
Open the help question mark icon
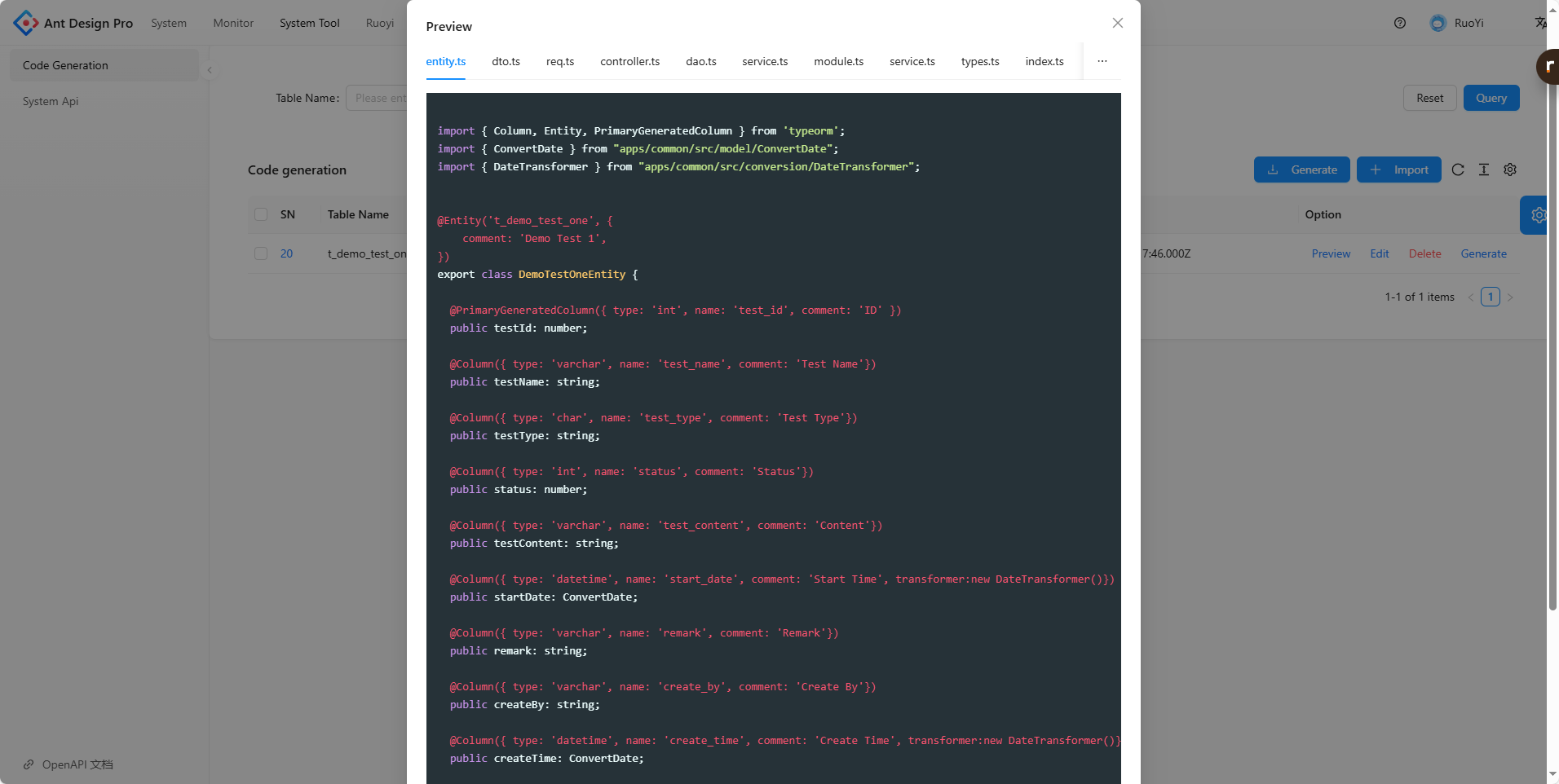pyautogui.click(x=1399, y=23)
